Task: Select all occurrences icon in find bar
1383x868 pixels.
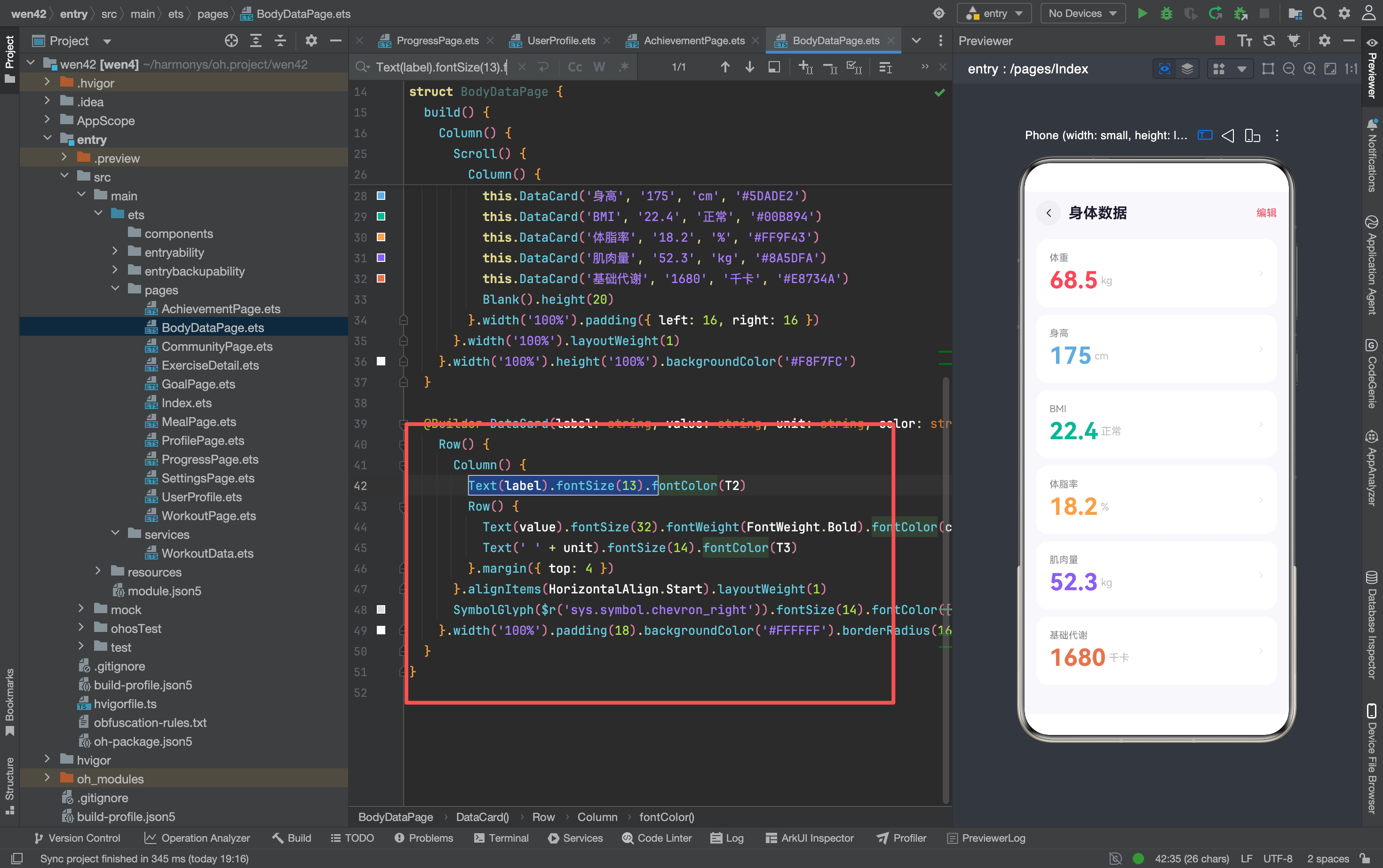Action: pos(854,67)
